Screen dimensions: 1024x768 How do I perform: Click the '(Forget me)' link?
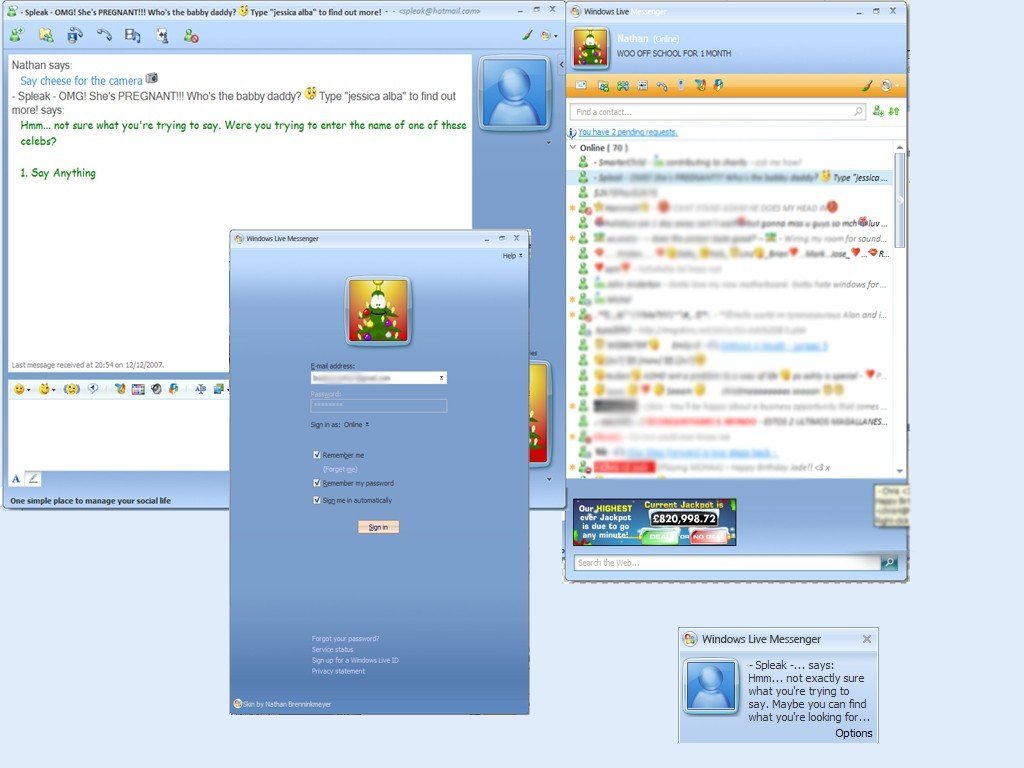[340, 469]
